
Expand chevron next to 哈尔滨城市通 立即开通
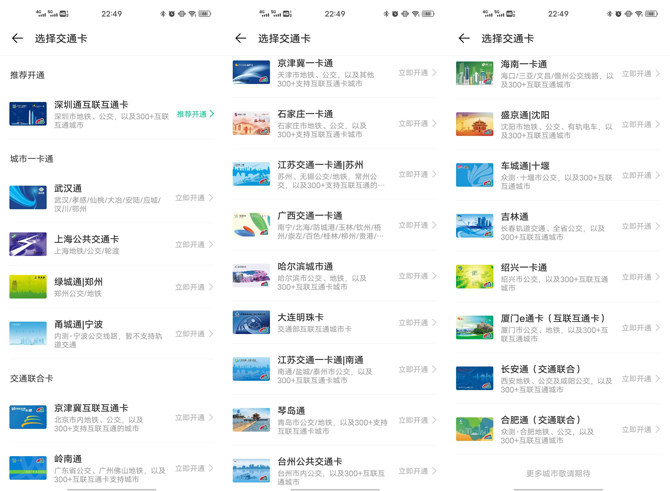[434, 276]
